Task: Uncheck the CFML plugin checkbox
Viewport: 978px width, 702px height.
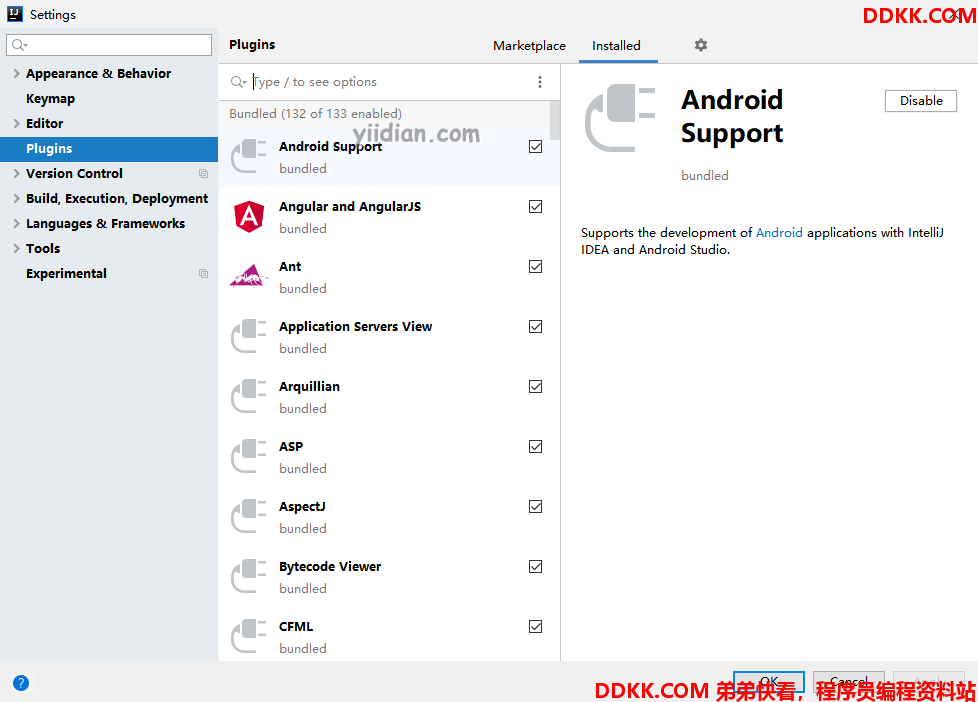Action: [535, 626]
